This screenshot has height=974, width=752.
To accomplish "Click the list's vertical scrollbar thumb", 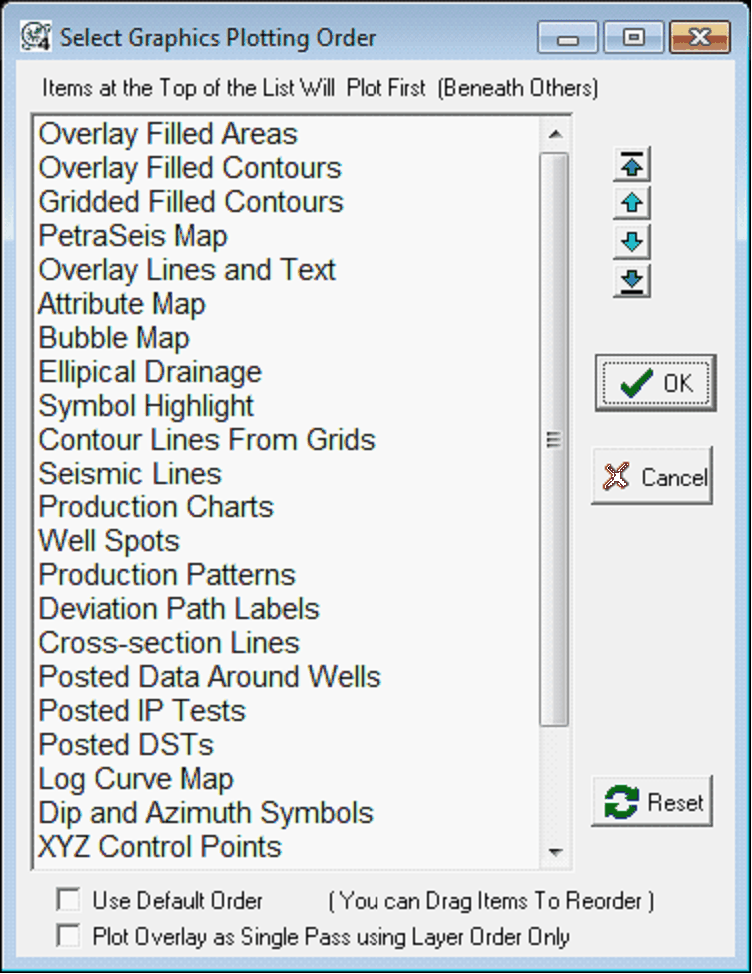I will point(554,438).
